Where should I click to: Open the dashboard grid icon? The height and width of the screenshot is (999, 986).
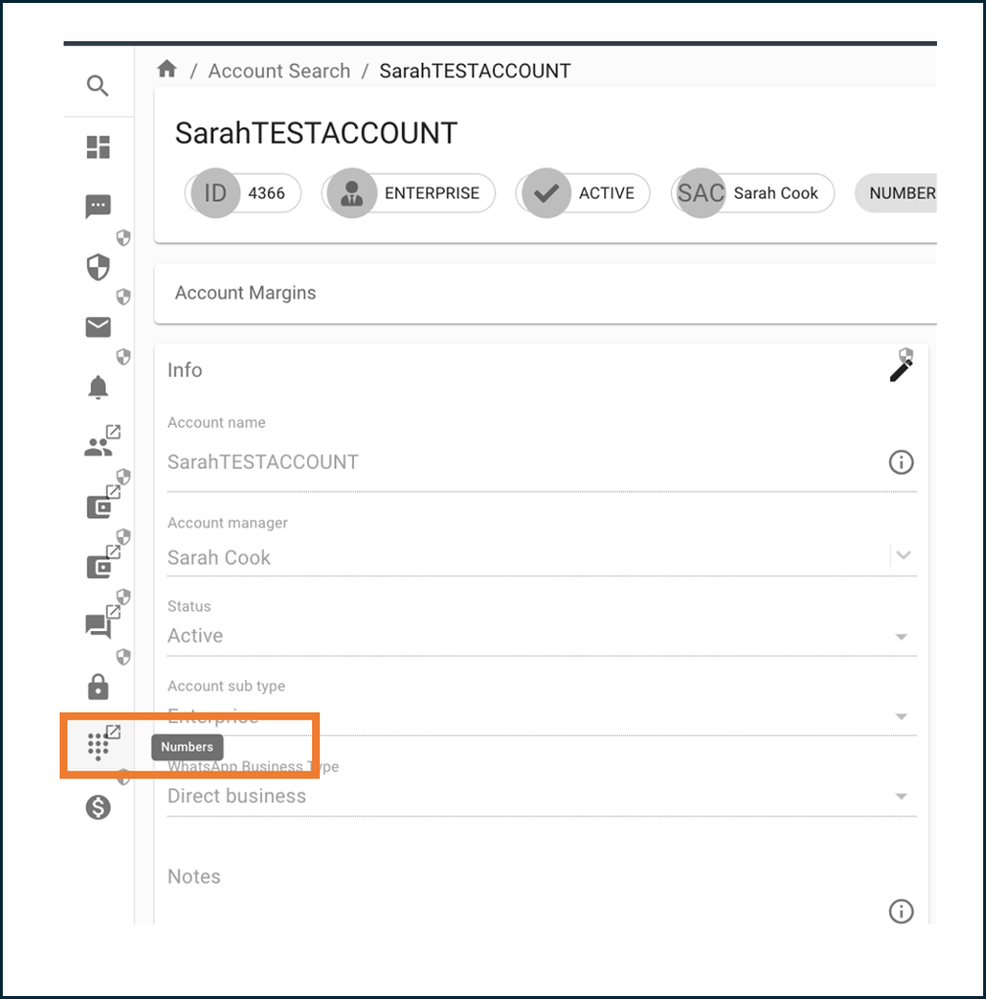(98, 147)
